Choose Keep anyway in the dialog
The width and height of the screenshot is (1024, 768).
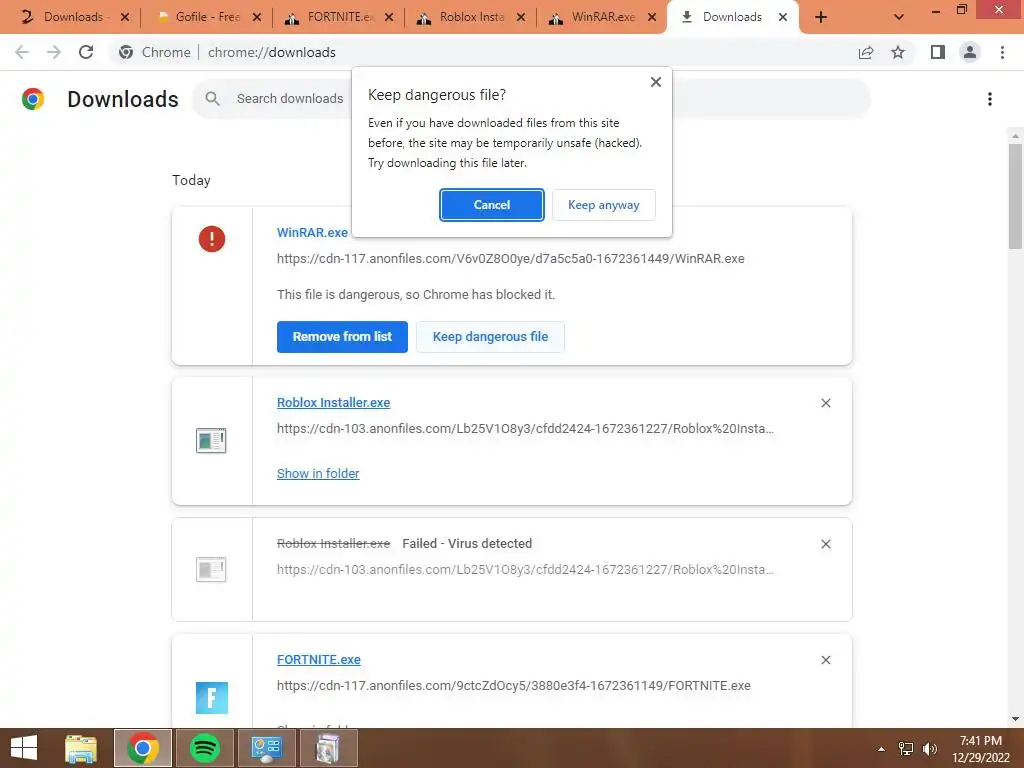coord(603,205)
